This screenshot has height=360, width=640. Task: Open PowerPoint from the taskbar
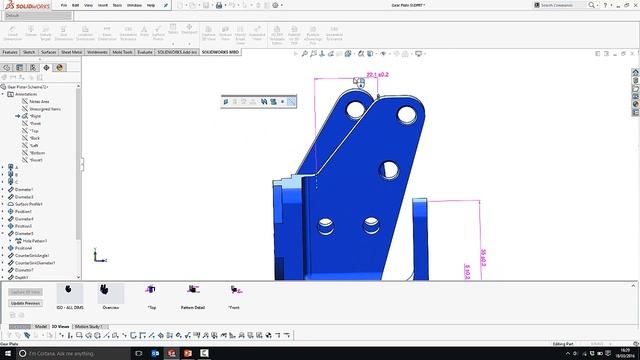pos(188,353)
